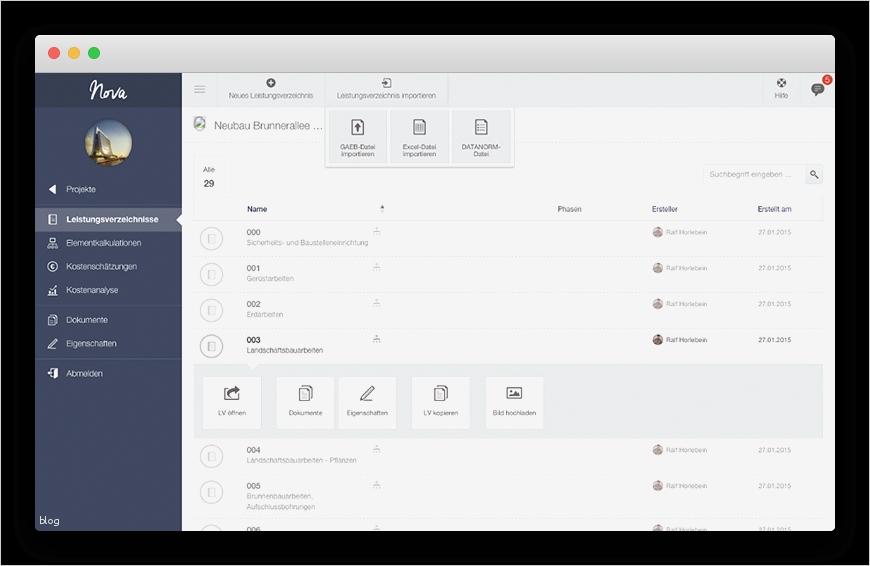Open chat notifications with badge 5
The height and width of the screenshot is (566, 870).
(x=818, y=89)
